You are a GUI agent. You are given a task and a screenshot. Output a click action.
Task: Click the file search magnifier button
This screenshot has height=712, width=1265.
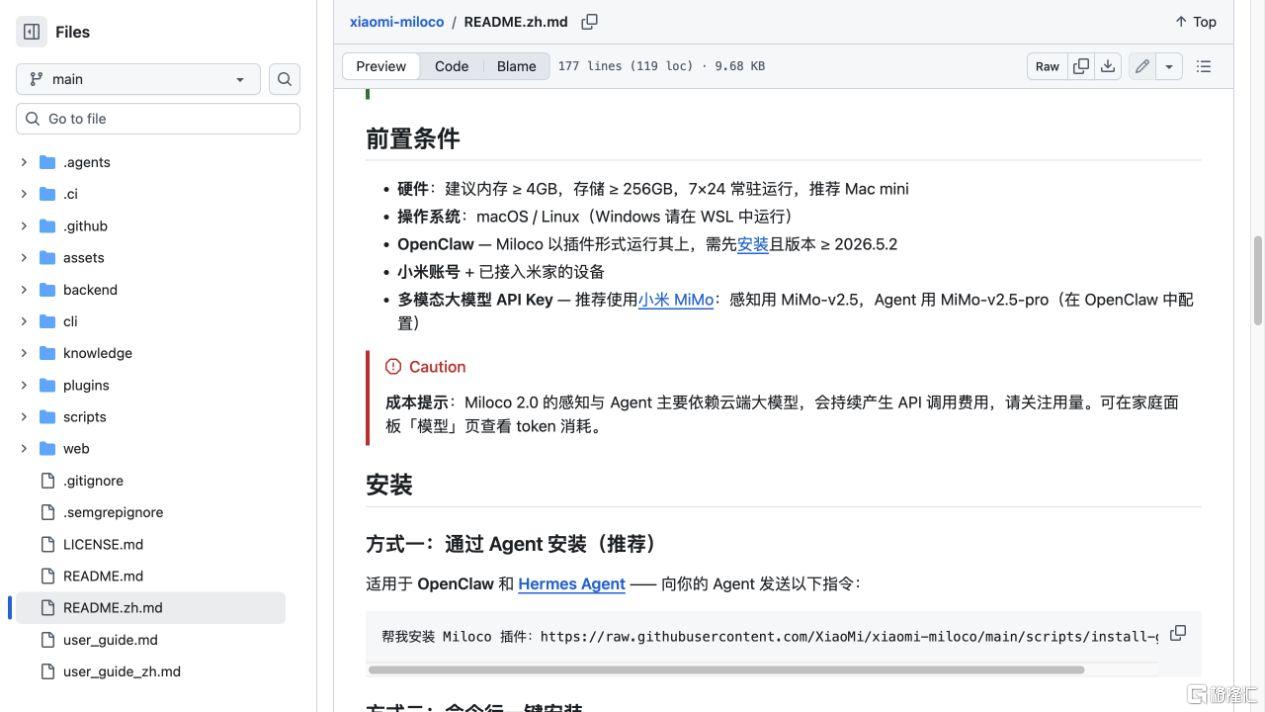pyautogui.click(x=285, y=79)
